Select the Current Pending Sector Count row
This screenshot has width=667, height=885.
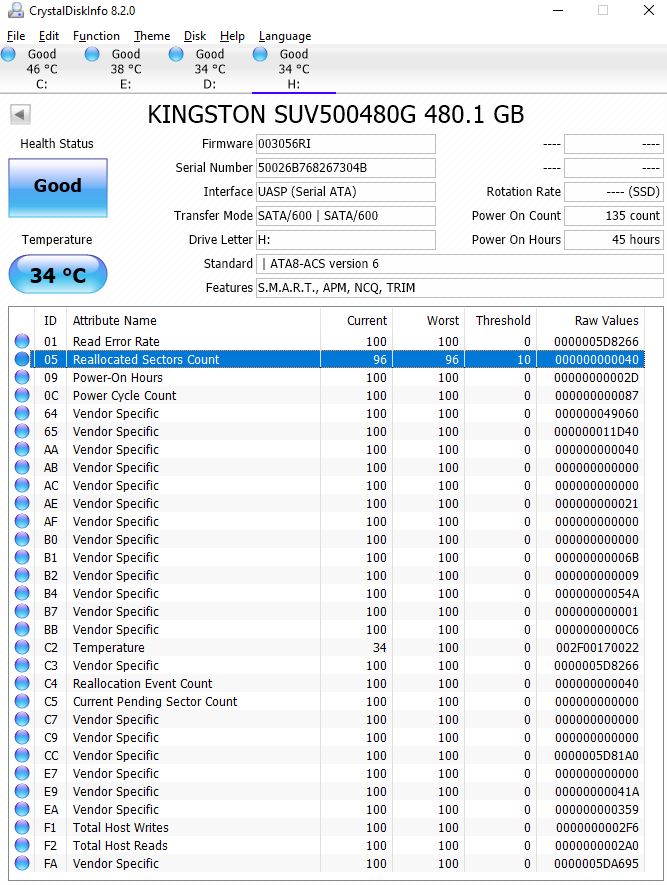tap(155, 702)
